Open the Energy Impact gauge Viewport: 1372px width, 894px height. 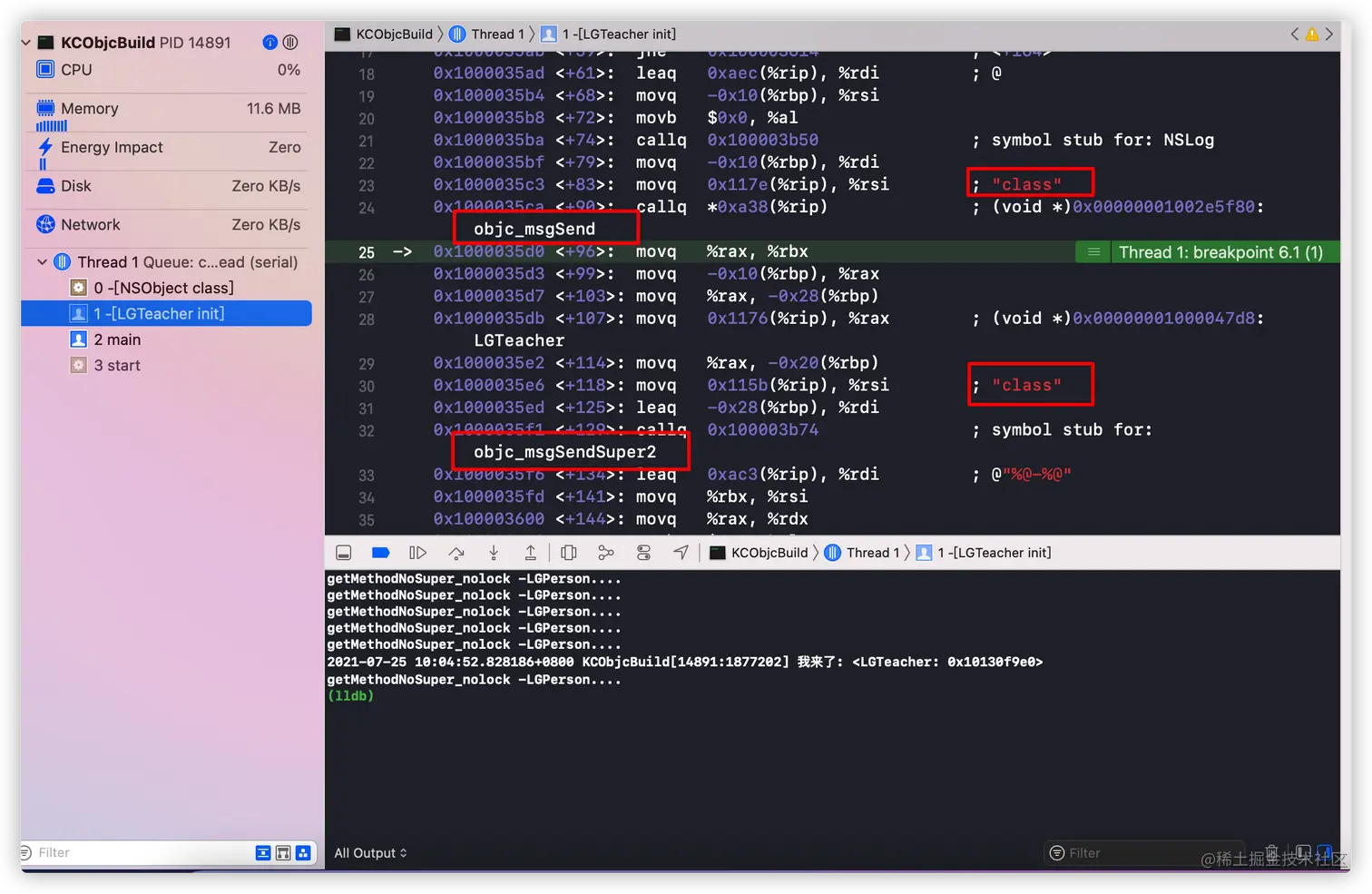[168, 148]
